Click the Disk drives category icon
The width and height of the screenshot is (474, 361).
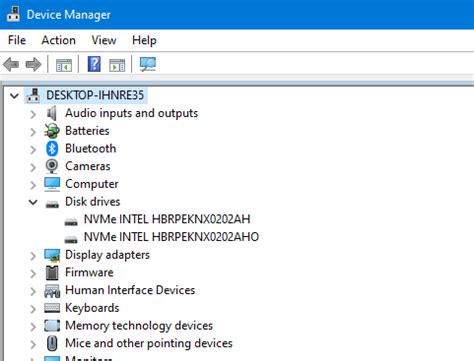point(52,204)
